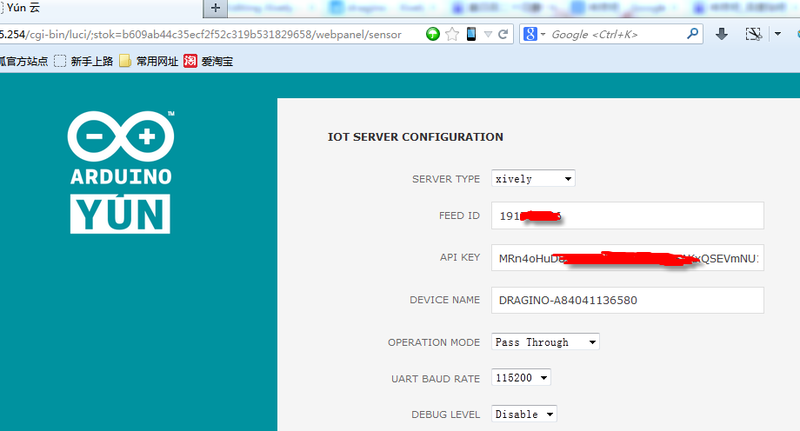The height and width of the screenshot is (431, 800).
Task: Open downloads with the down arrow icon
Action: [x=721, y=34]
